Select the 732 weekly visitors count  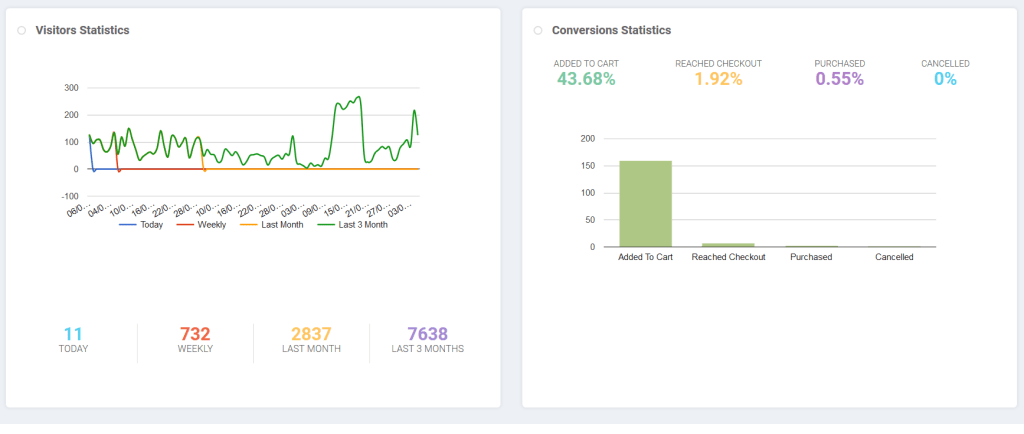(195, 334)
